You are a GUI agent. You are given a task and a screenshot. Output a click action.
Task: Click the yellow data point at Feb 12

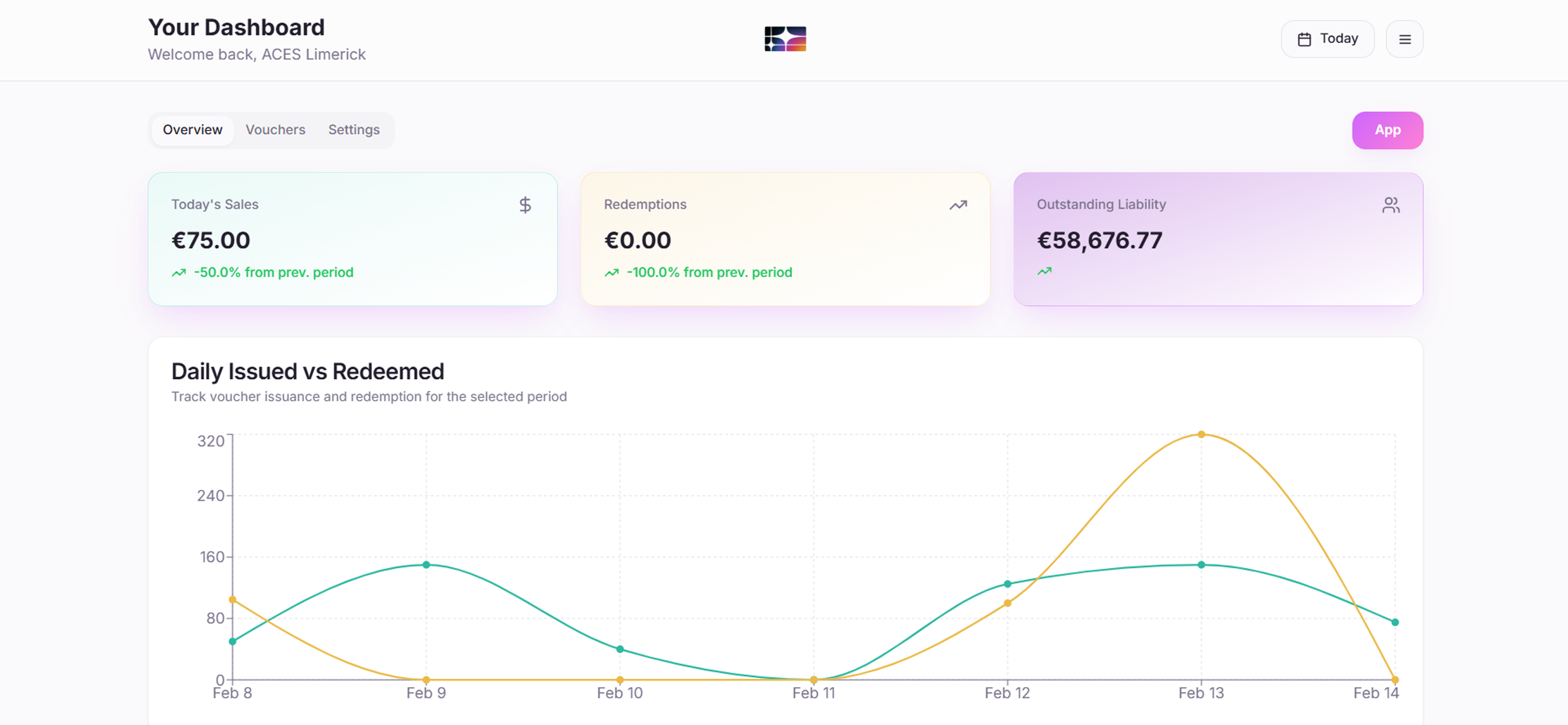tap(1008, 602)
